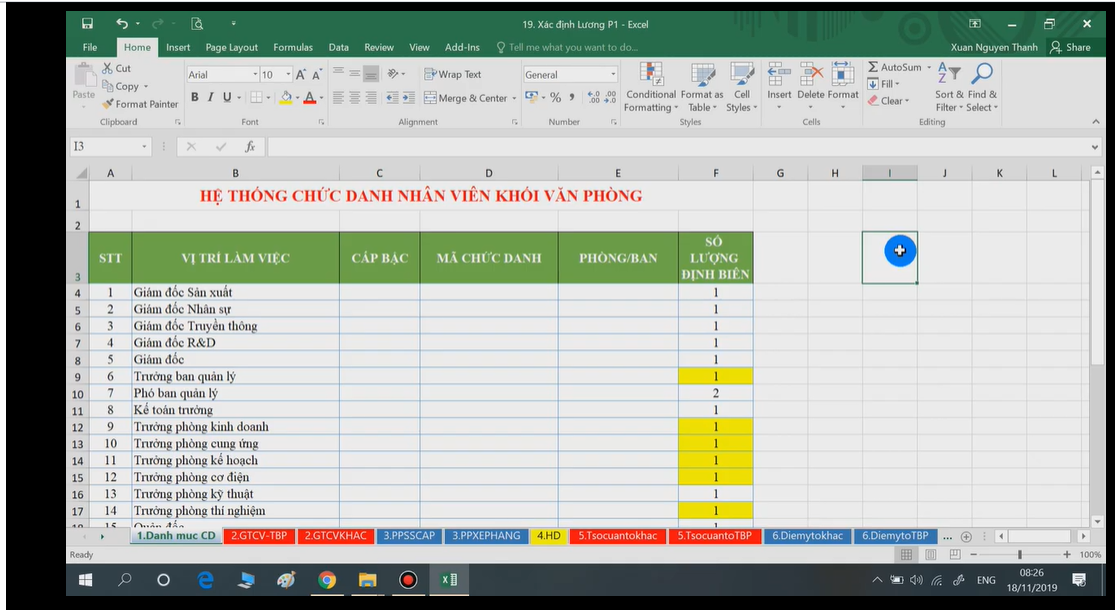
Task: Open Find & Select menu
Action: [982, 87]
